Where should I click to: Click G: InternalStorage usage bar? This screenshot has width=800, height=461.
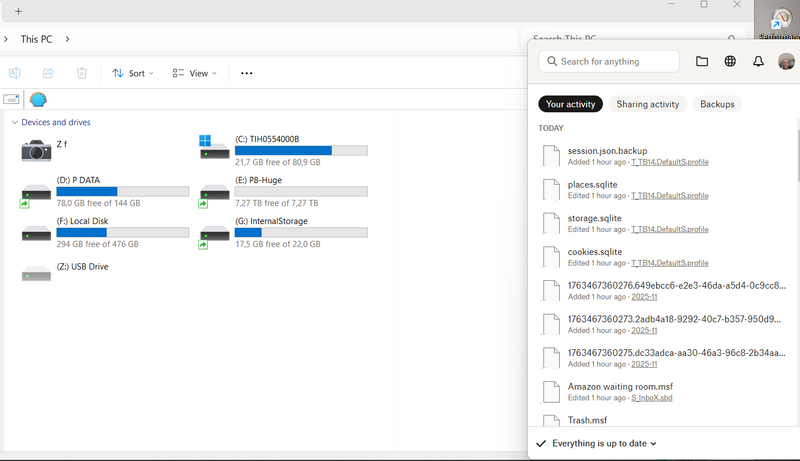[301, 233]
